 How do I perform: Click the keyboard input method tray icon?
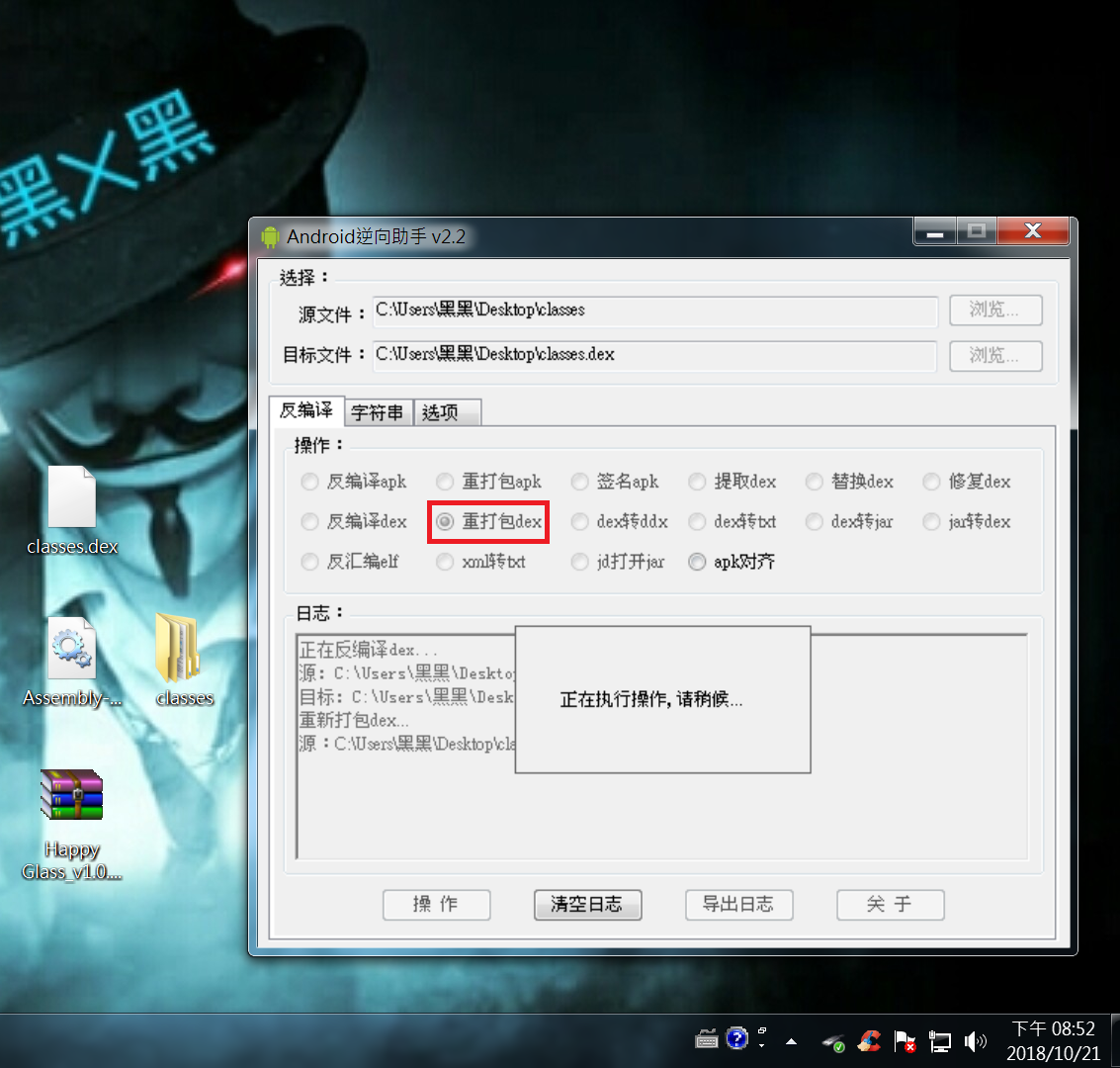tap(706, 1038)
